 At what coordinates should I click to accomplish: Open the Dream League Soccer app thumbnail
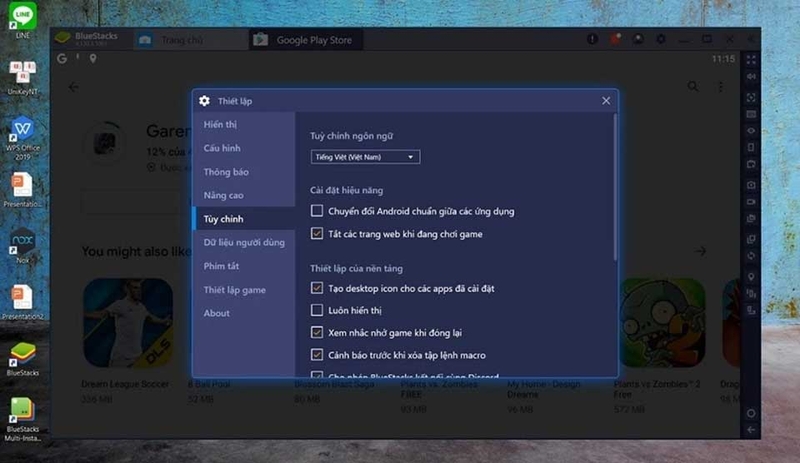(128, 323)
